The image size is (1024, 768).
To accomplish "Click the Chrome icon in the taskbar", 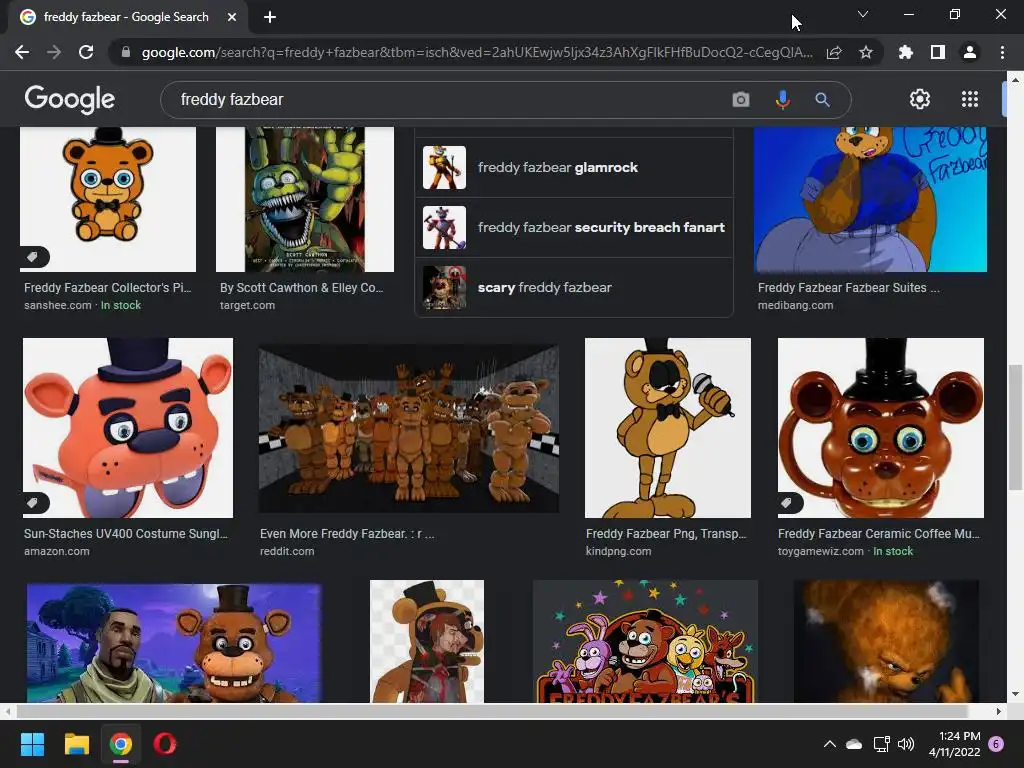I will 121,744.
